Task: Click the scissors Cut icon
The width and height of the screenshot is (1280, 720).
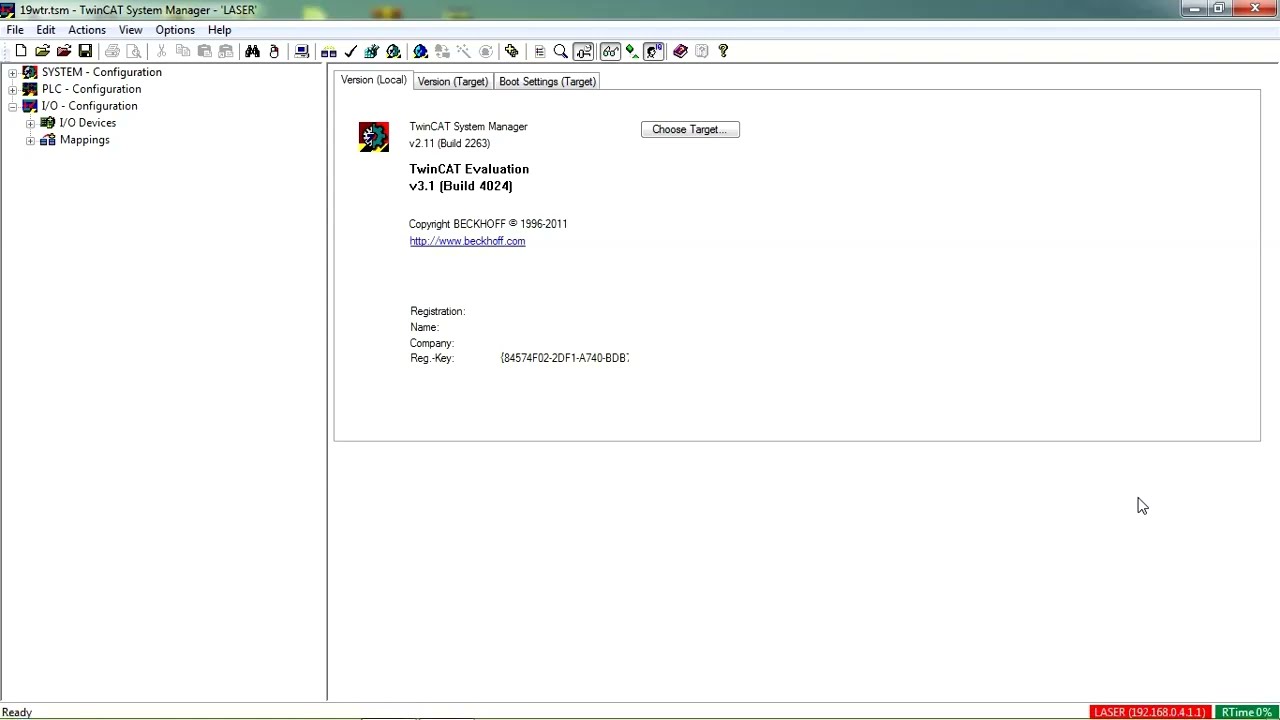Action: click(x=161, y=51)
